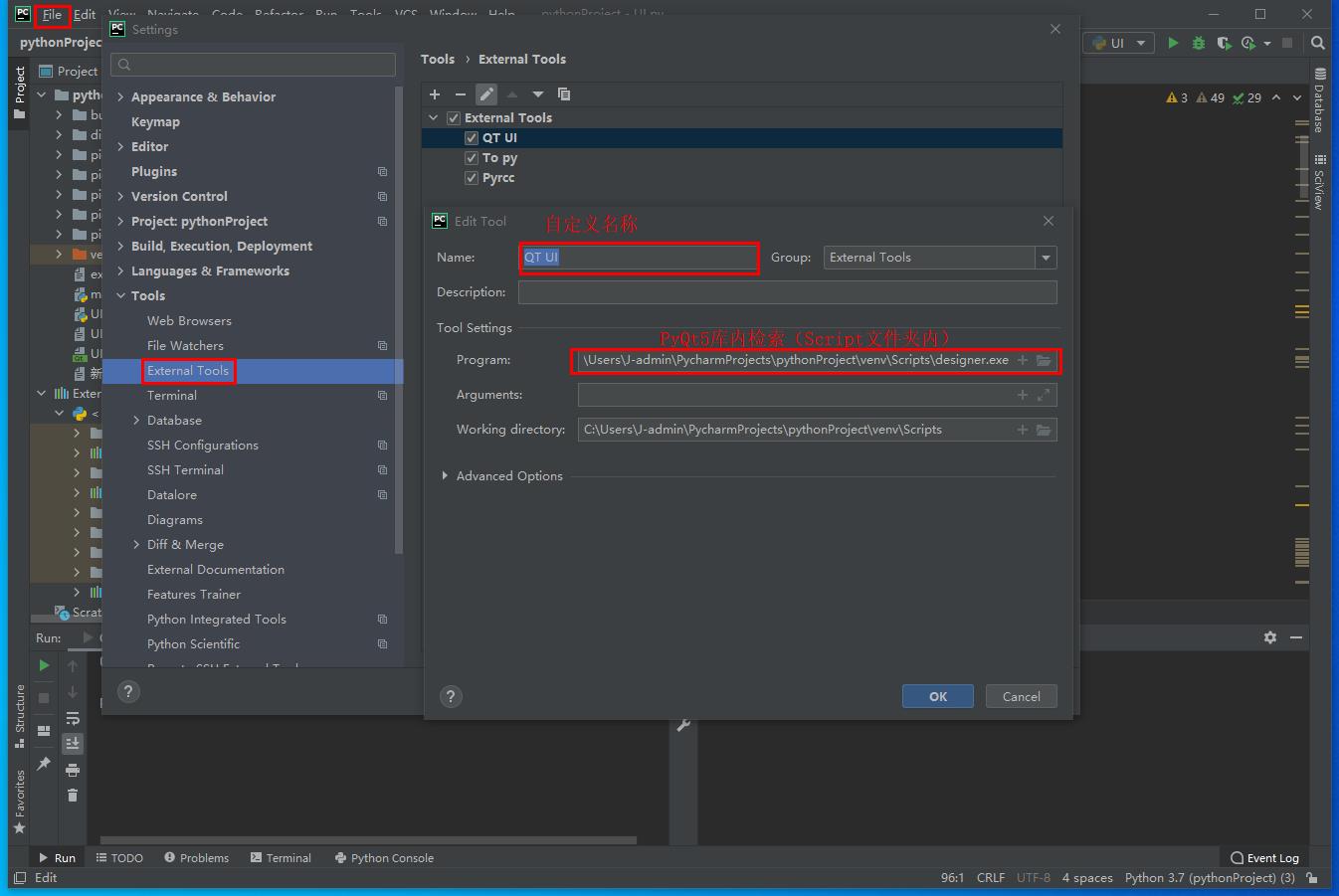Expand the Diff & Merge node
Image resolution: width=1339 pixels, height=896 pixels.
point(136,544)
